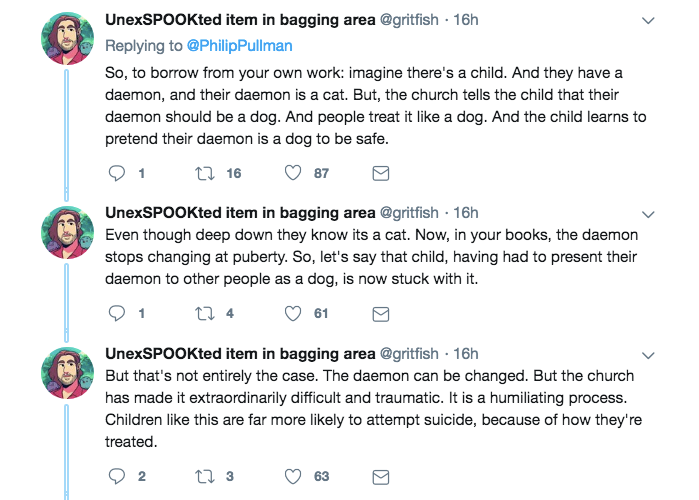Like the first tweet with 87 likes
The image size is (699, 500).
(293, 173)
